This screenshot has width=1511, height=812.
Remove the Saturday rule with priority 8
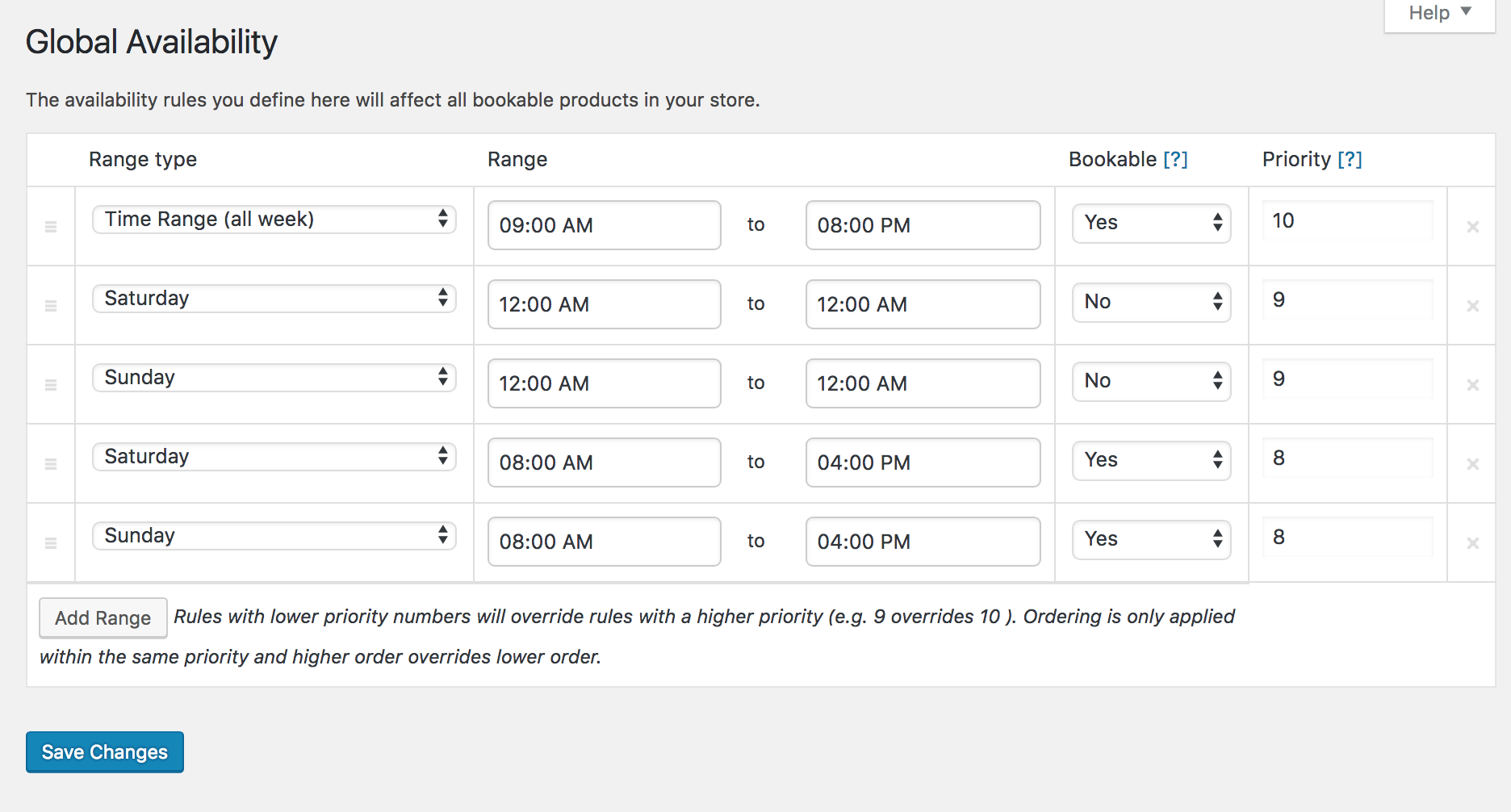pos(1472,464)
